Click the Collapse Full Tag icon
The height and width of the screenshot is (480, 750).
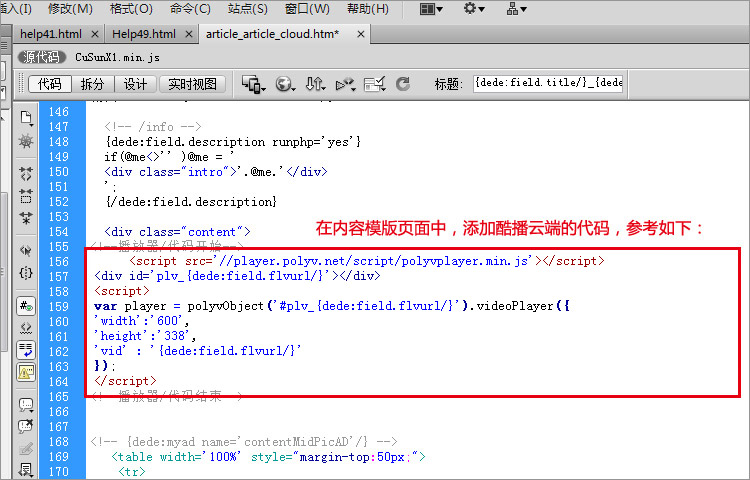(26, 173)
